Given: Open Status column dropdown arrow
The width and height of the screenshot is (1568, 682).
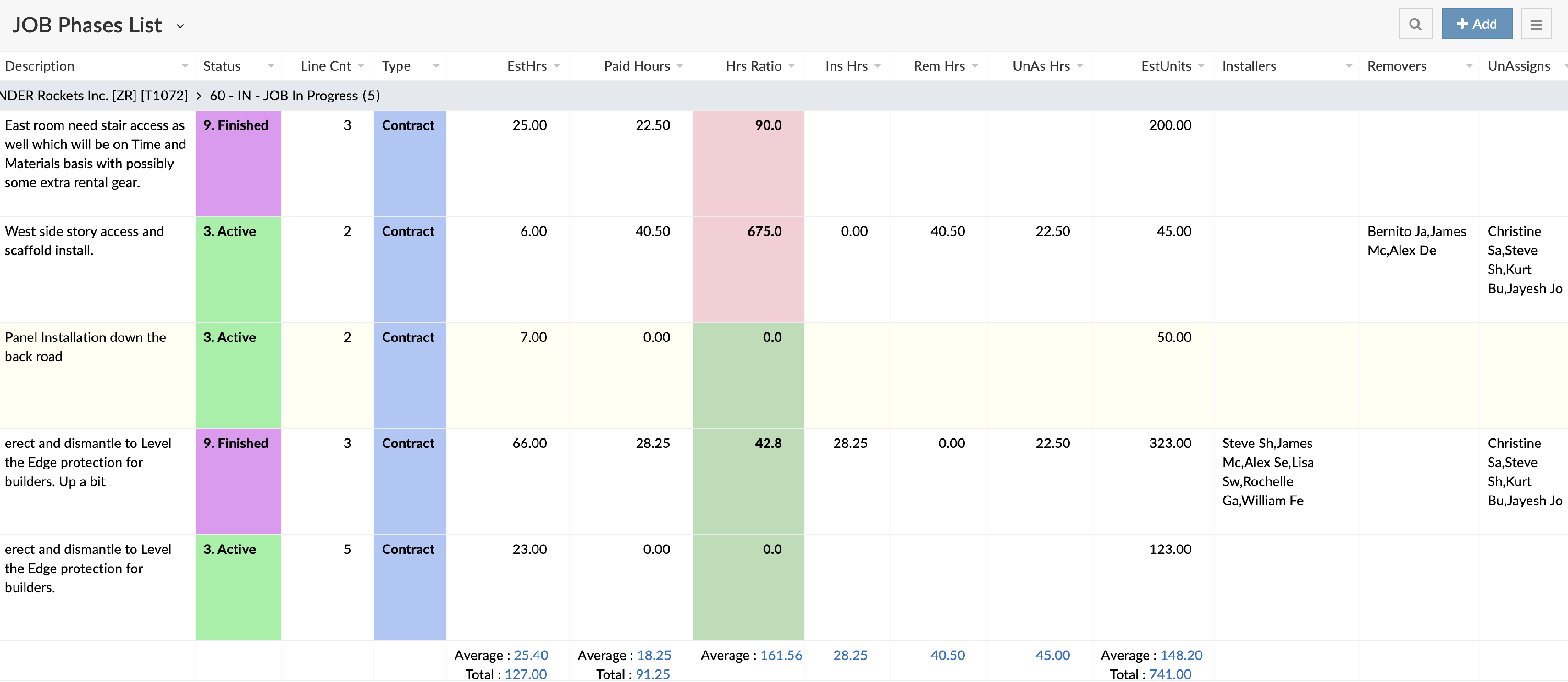Looking at the screenshot, I should tap(271, 66).
